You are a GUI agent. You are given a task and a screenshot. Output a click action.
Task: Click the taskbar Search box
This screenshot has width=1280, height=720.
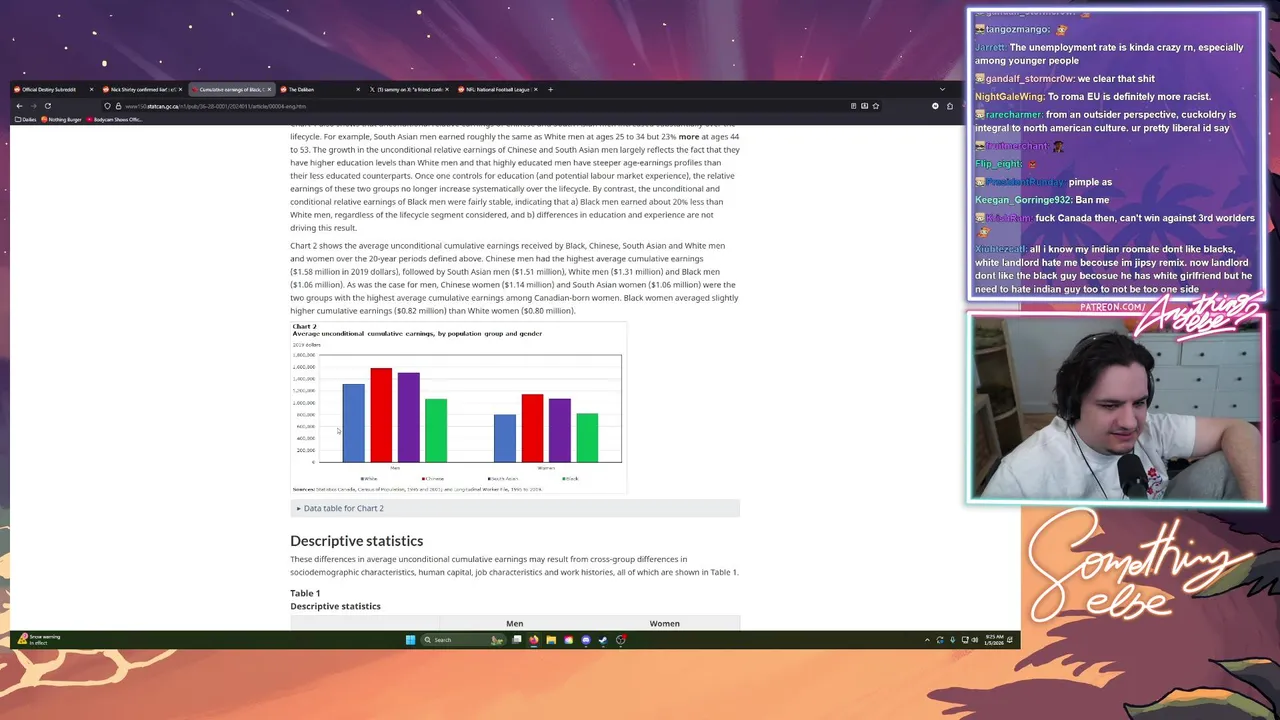pos(463,640)
